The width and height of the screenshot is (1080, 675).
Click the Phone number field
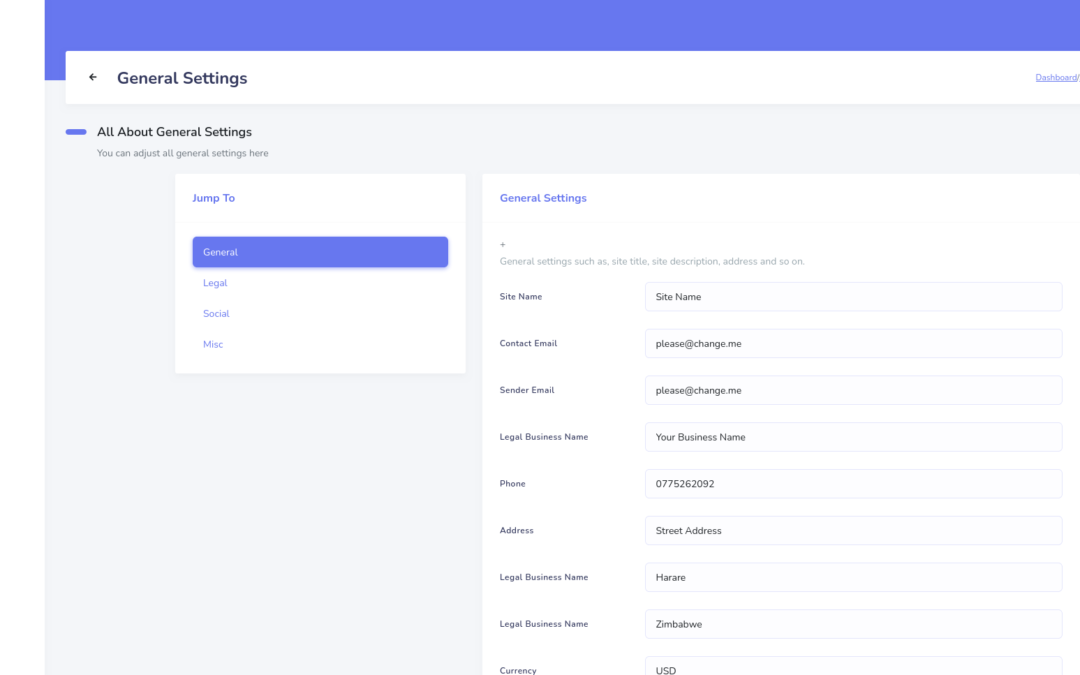tap(853, 484)
